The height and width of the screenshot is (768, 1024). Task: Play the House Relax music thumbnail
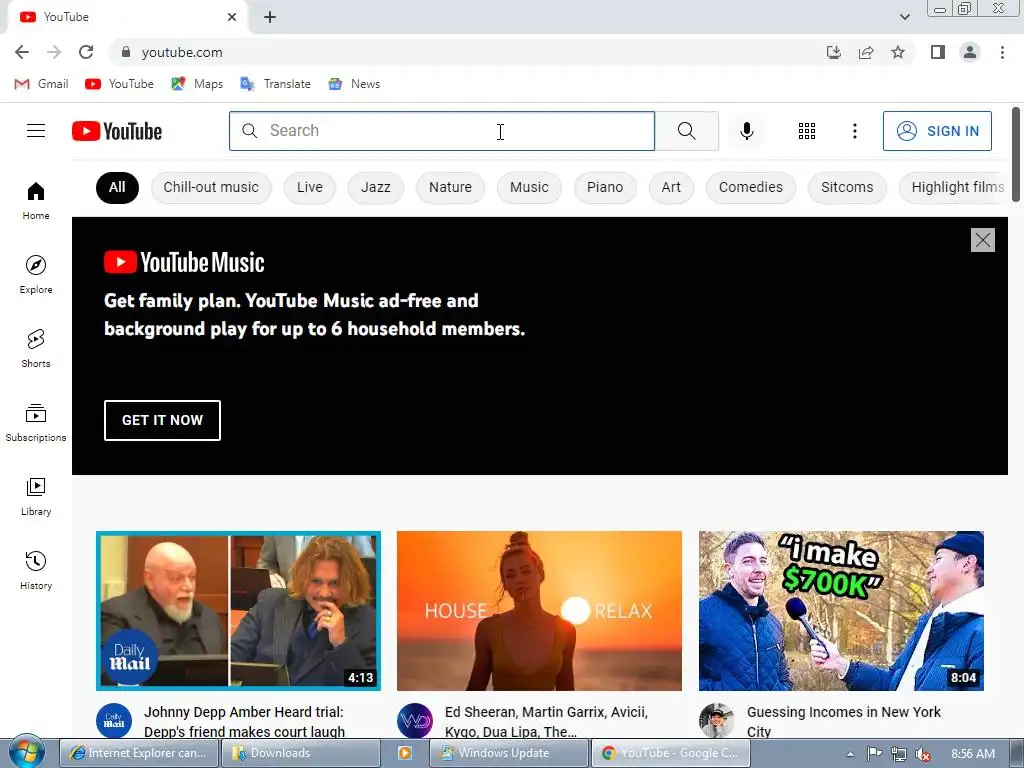point(539,611)
